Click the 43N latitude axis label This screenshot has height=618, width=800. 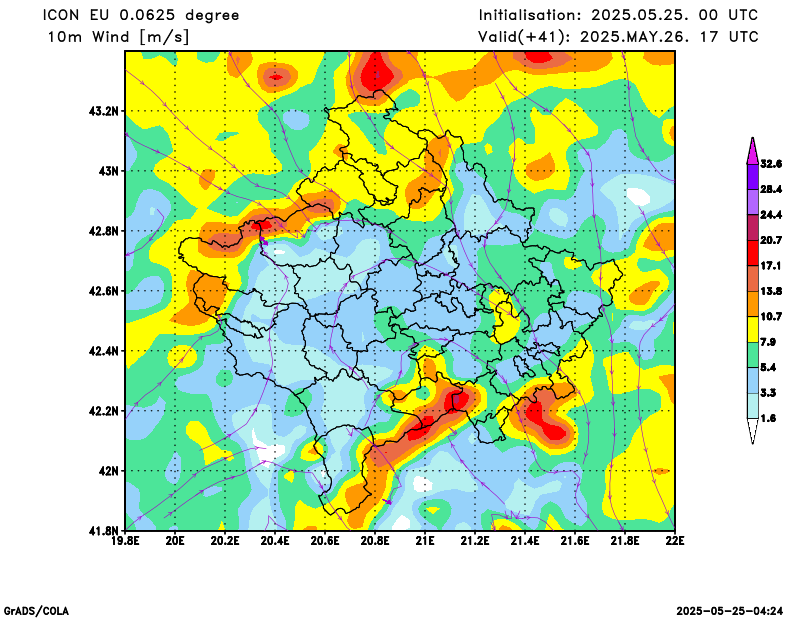pyautogui.click(x=109, y=171)
